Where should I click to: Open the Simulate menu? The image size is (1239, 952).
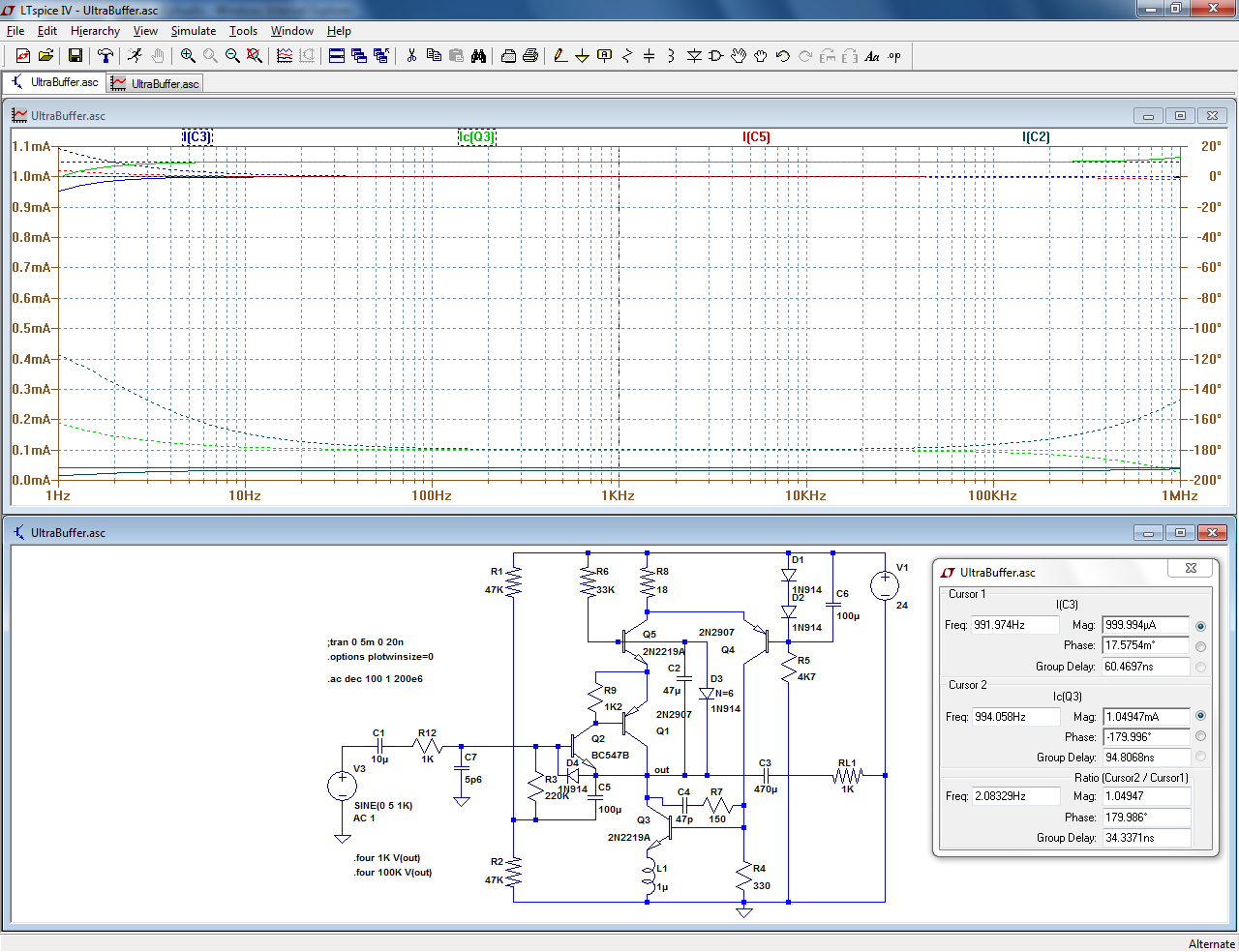click(x=194, y=31)
